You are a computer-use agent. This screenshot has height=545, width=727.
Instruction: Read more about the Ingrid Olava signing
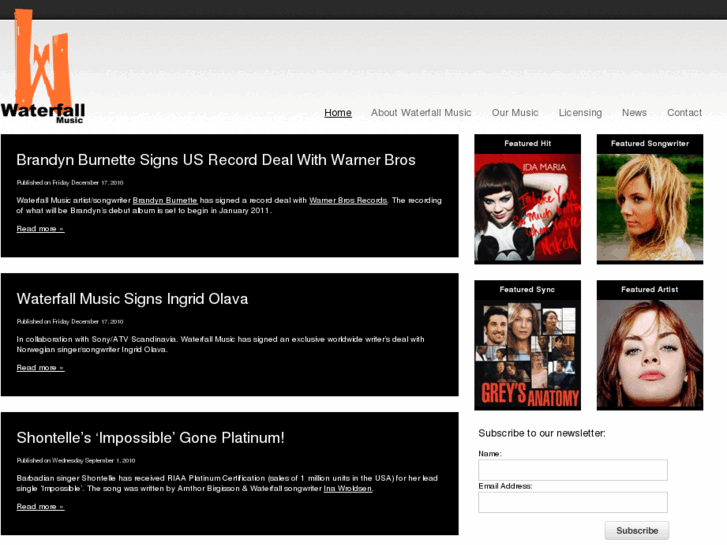point(40,368)
